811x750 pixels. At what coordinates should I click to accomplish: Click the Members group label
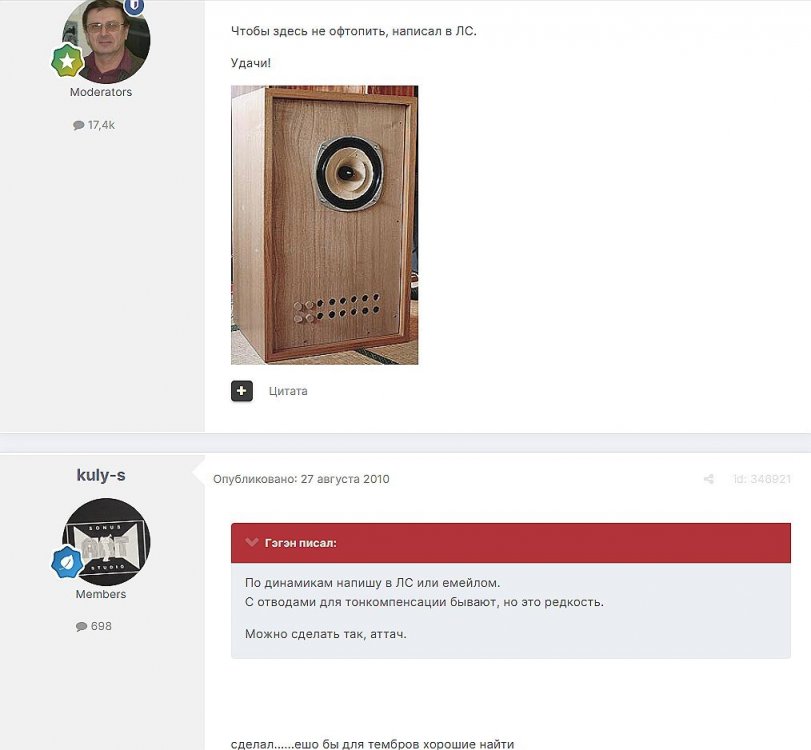point(101,594)
